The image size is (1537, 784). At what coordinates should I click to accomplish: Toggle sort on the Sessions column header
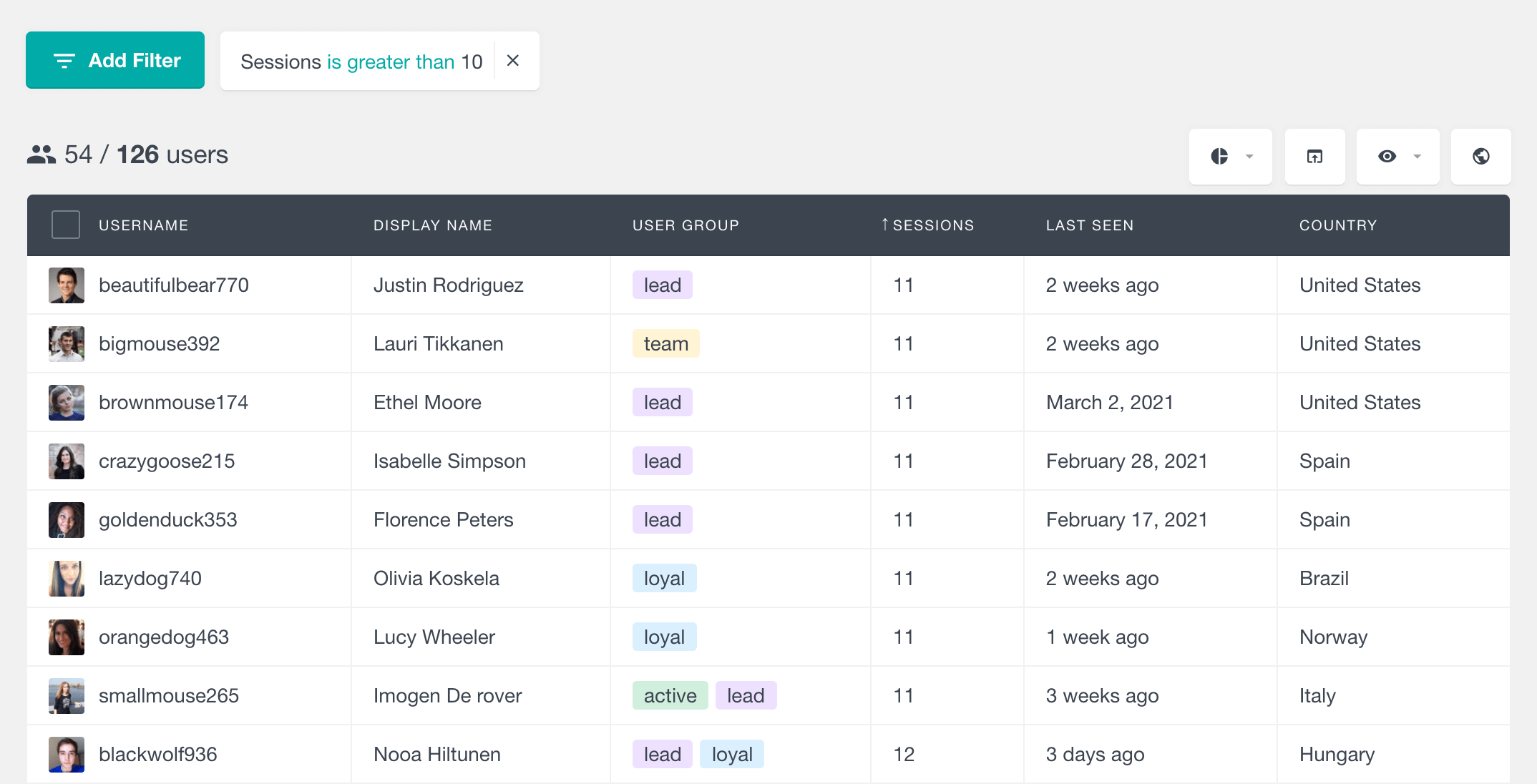933,225
